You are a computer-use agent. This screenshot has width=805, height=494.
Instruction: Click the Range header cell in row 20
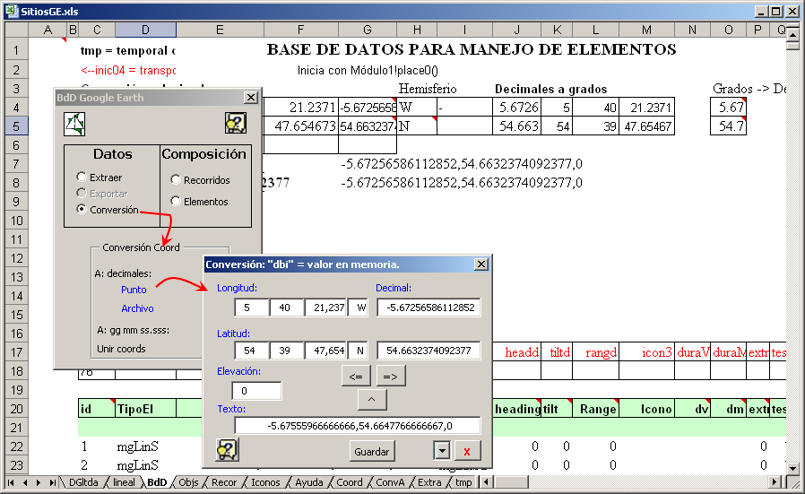tap(596, 409)
